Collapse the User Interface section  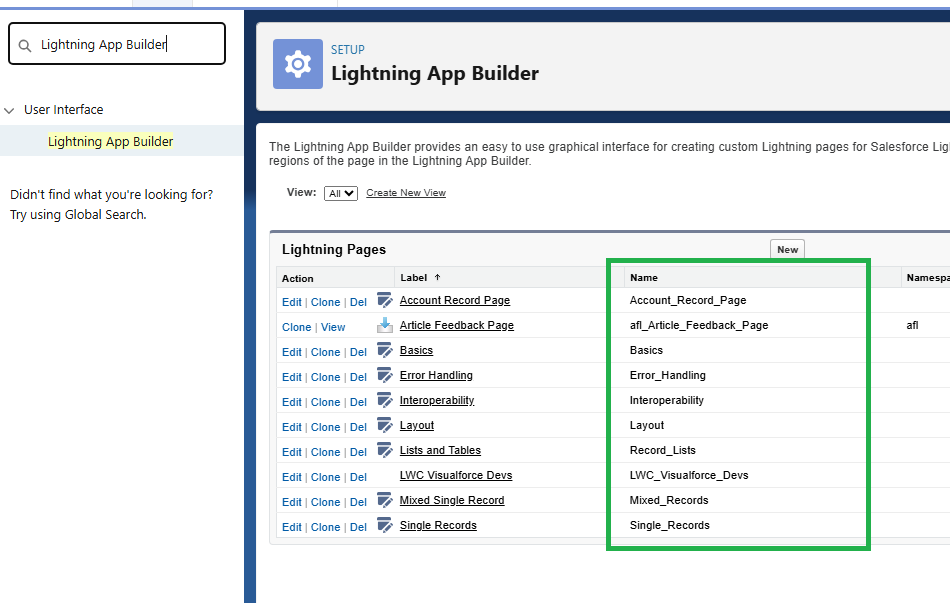pyautogui.click(x=9, y=110)
